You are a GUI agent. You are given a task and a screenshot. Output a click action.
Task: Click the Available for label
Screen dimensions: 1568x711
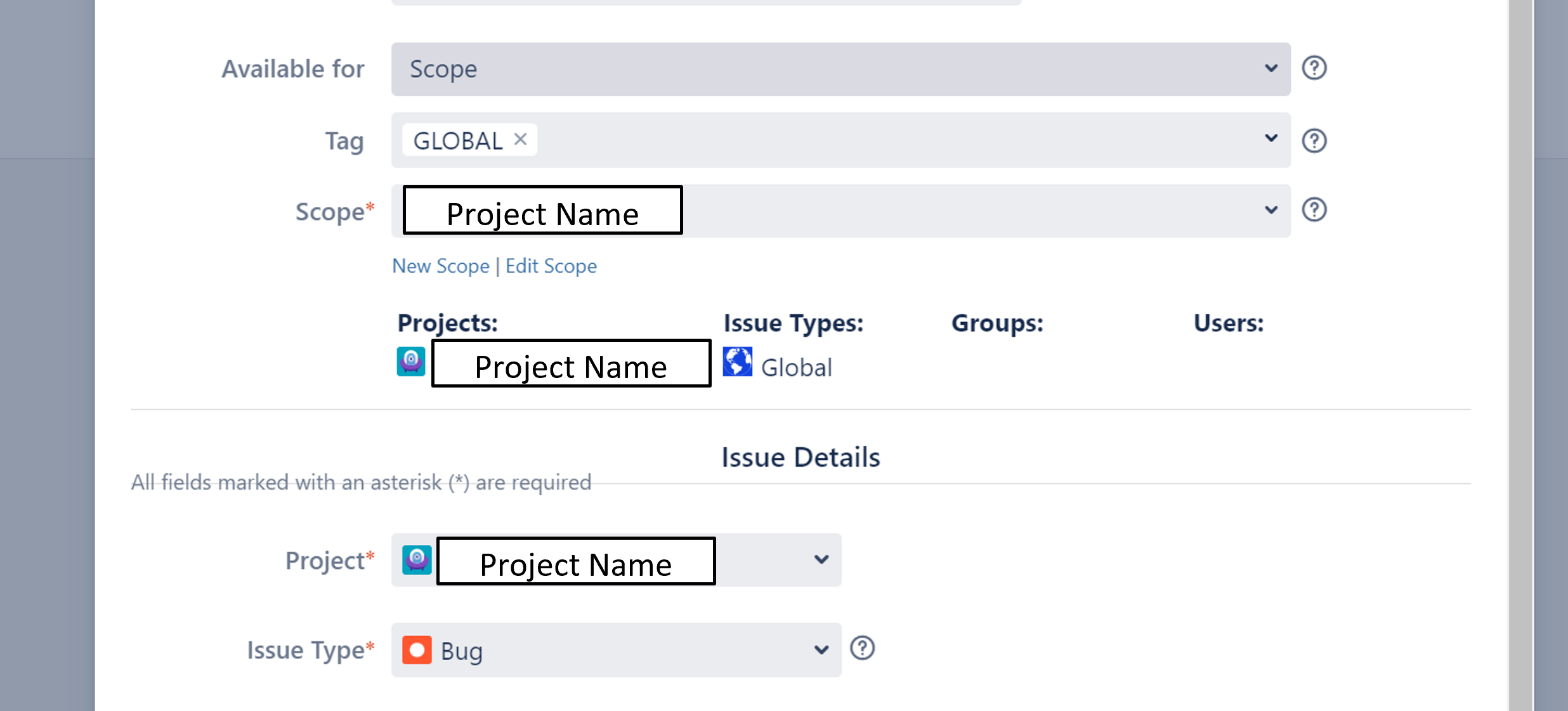click(293, 69)
